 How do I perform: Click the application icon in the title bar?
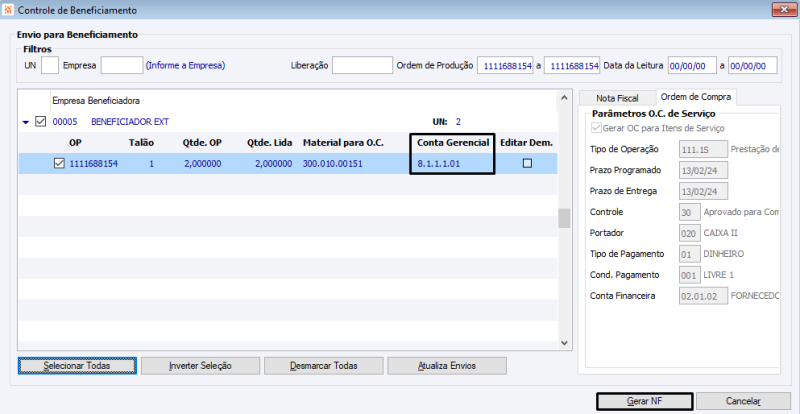8,9
